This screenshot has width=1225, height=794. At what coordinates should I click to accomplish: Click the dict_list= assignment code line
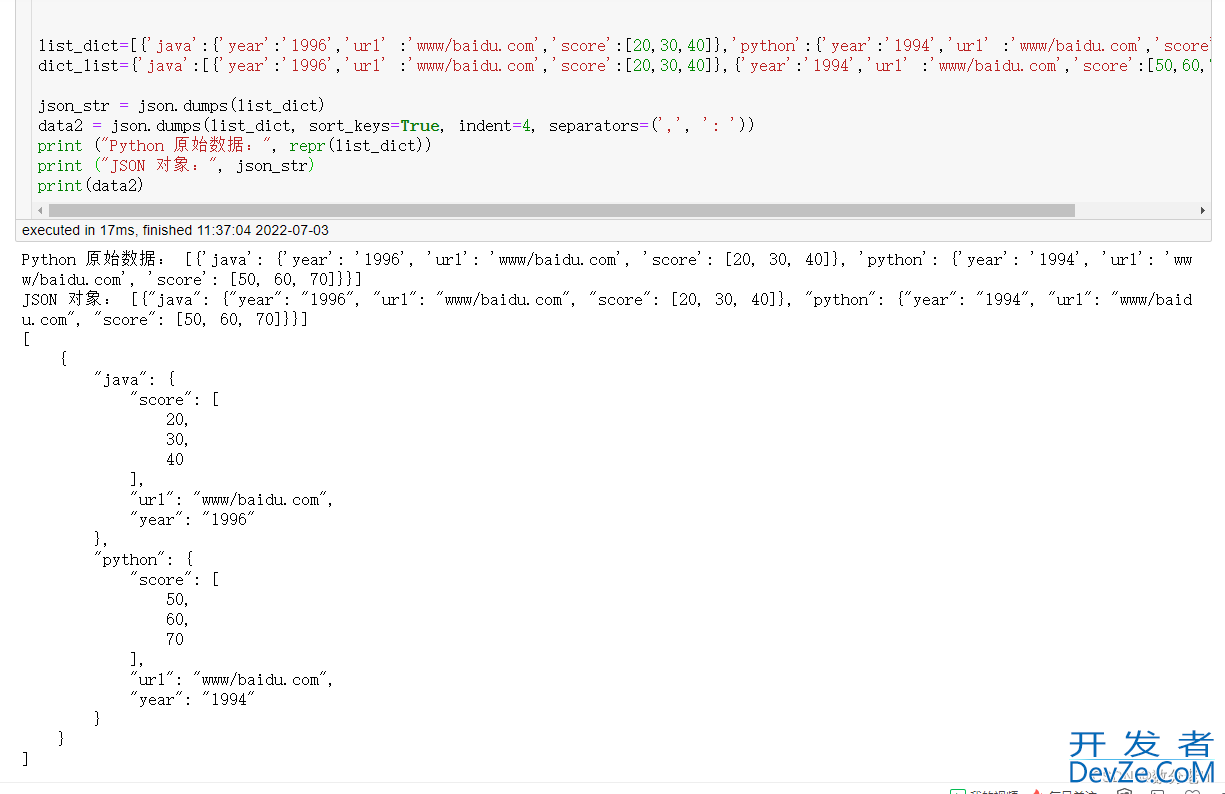click(624, 66)
